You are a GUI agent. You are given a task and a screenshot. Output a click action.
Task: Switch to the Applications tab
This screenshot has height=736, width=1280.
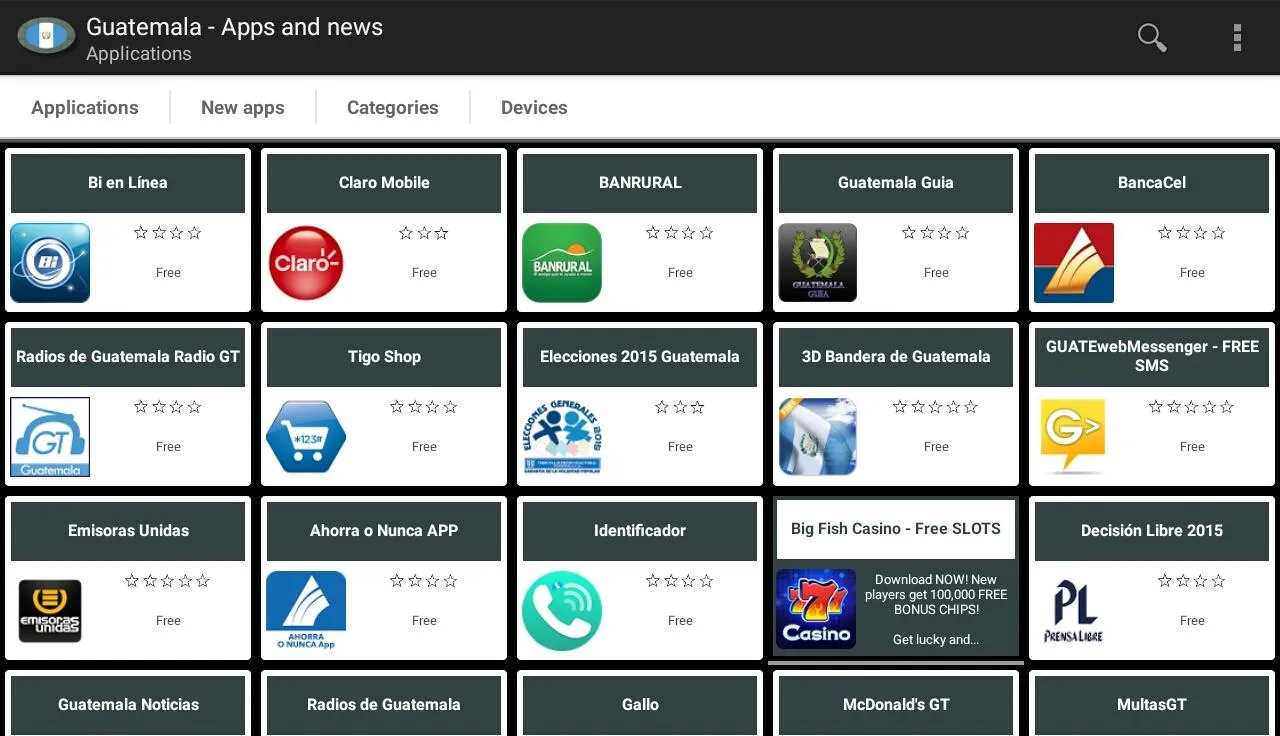[85, 107]
